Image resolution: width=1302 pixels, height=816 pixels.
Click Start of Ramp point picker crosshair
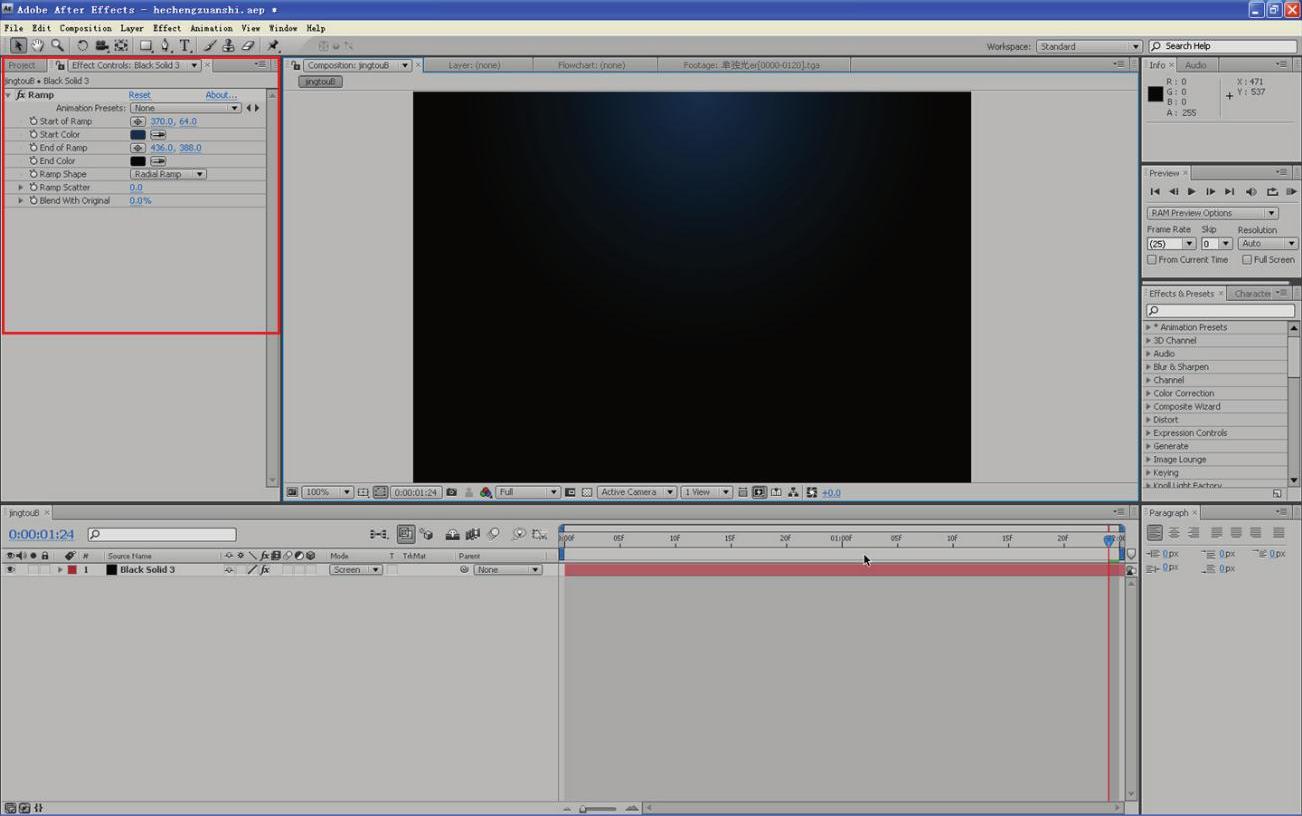pos(138,121)
